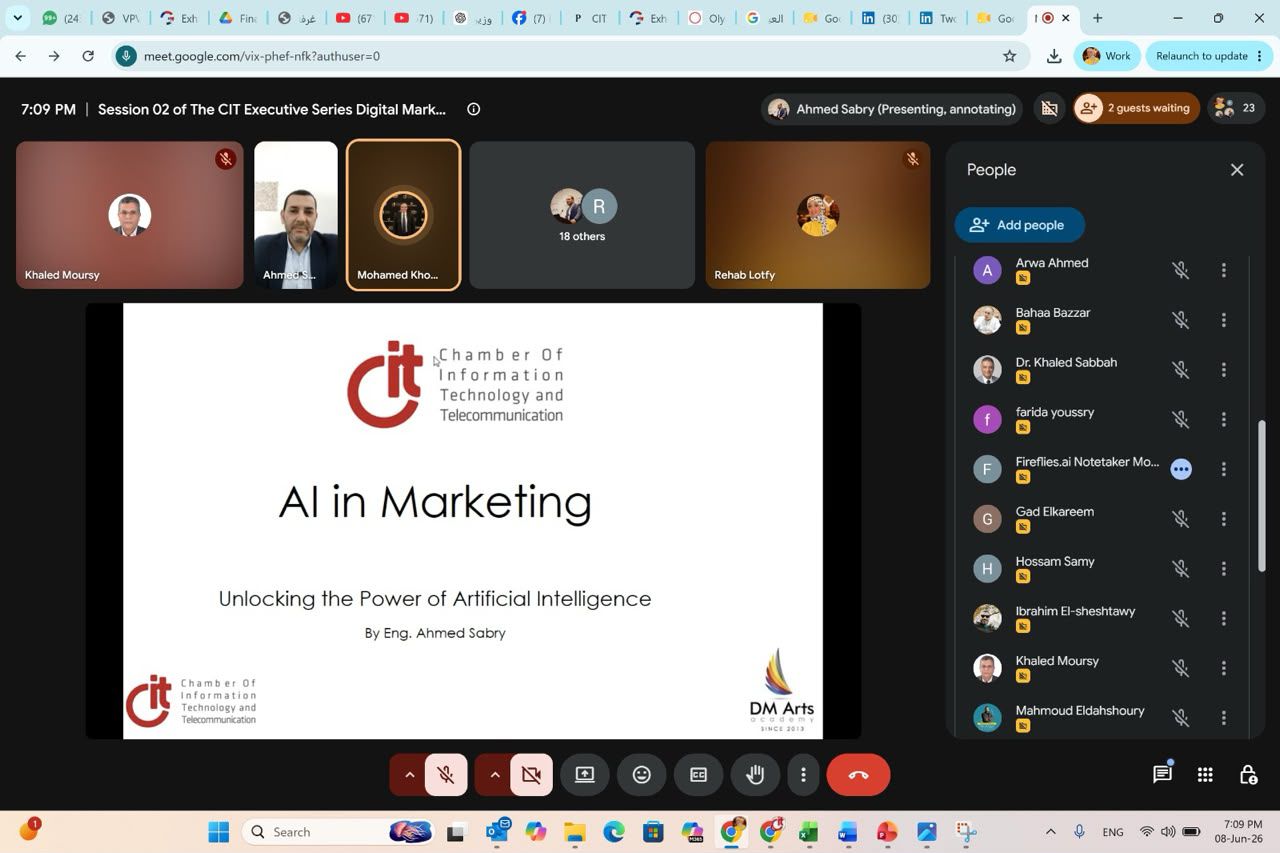Click Ahmed Sabry presenting indicator
Image resolution: width=1280 pixels, height=853 pixels.
tap(892, 109)
